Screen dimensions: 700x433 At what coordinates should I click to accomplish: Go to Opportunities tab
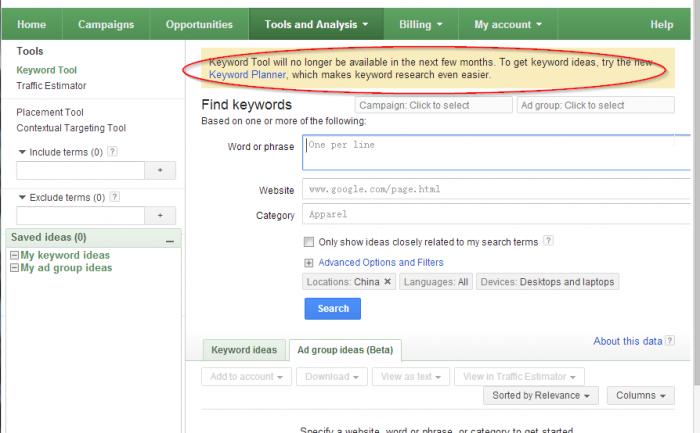click(199, 25)
